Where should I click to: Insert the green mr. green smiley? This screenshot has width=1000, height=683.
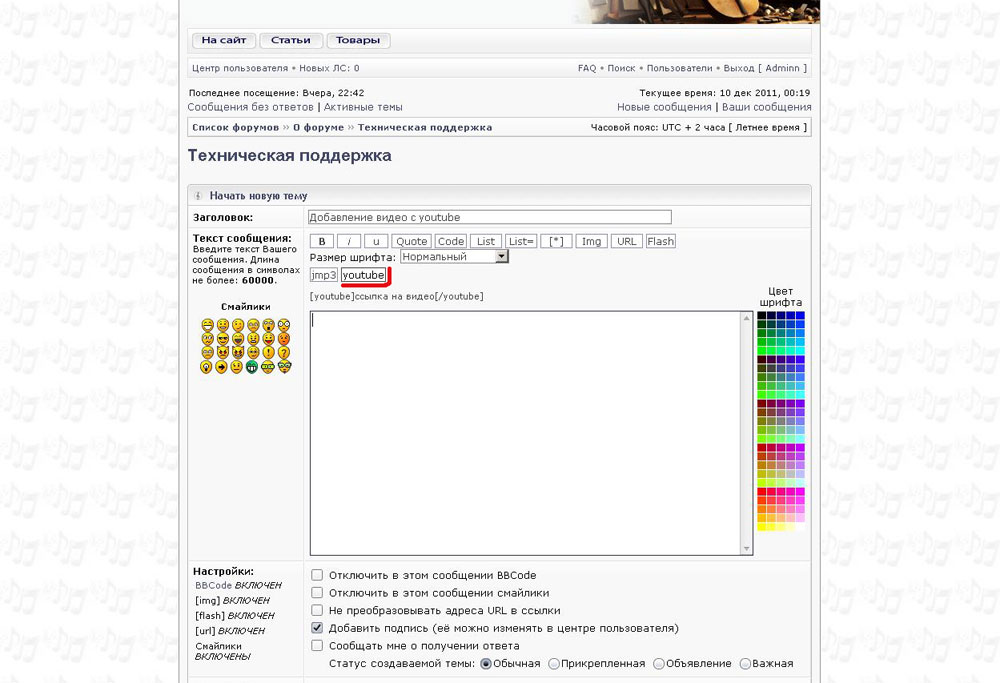[252, 367]
